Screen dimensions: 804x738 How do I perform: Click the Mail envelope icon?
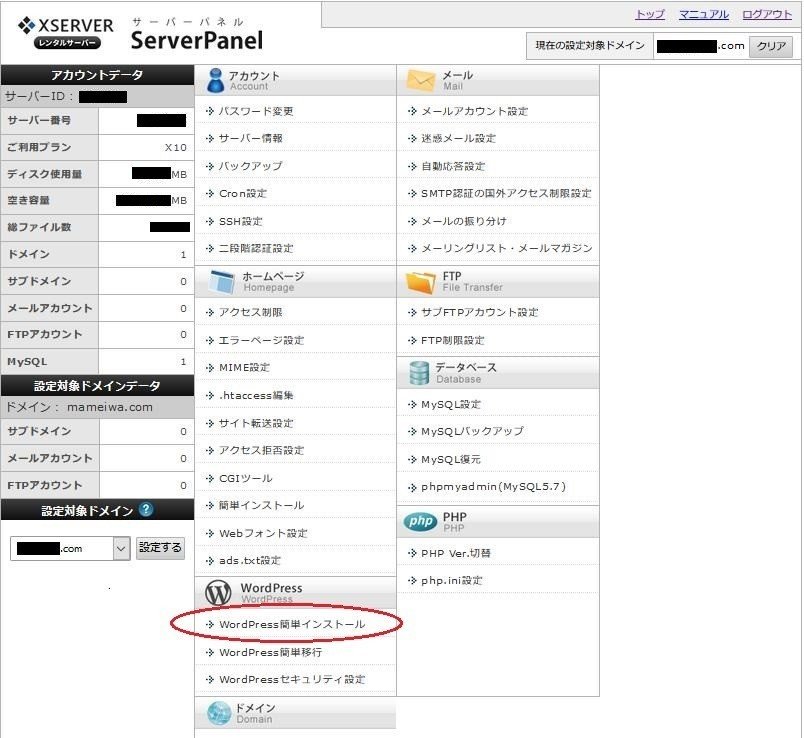pyautogui.click(x=420, y=81)
